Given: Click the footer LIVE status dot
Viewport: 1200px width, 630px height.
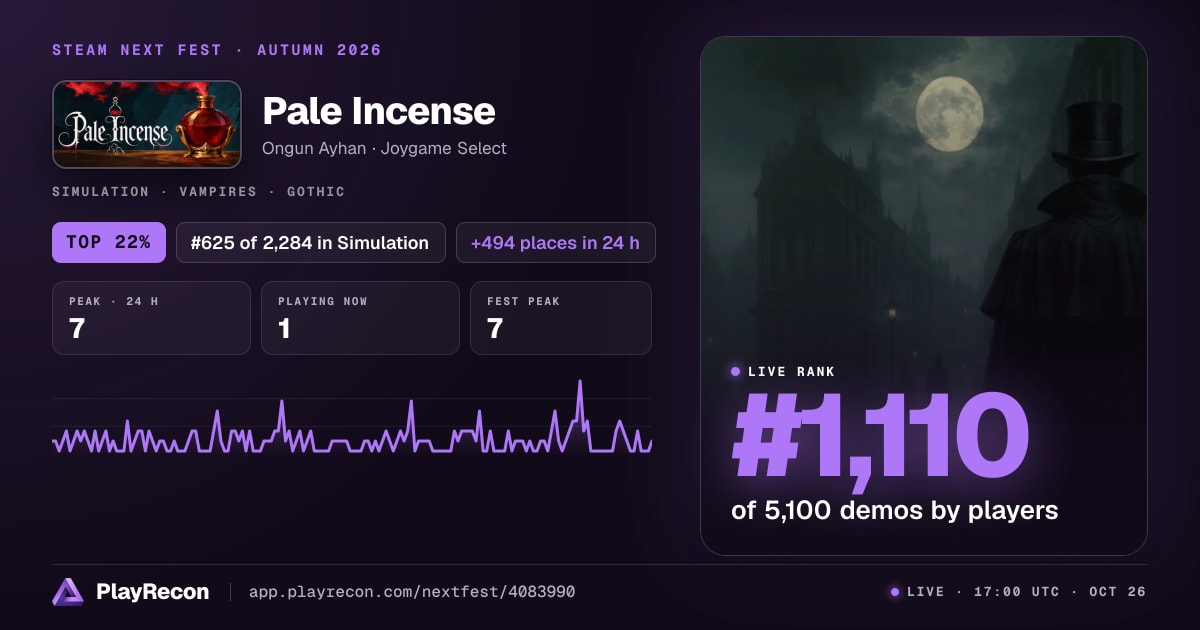Looking at the screenshot, I should pos(895,592).
